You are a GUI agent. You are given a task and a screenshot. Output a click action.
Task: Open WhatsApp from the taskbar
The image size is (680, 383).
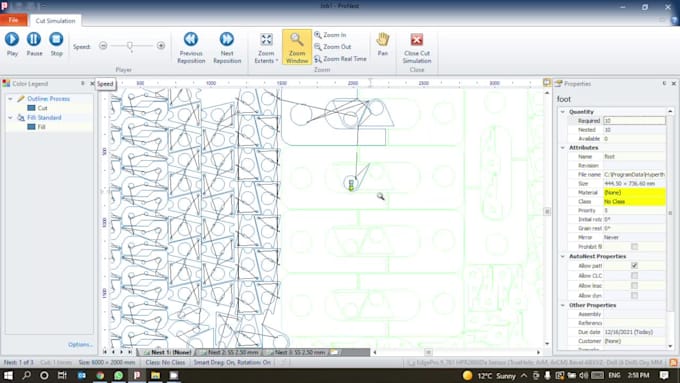[x=118, y=375]
